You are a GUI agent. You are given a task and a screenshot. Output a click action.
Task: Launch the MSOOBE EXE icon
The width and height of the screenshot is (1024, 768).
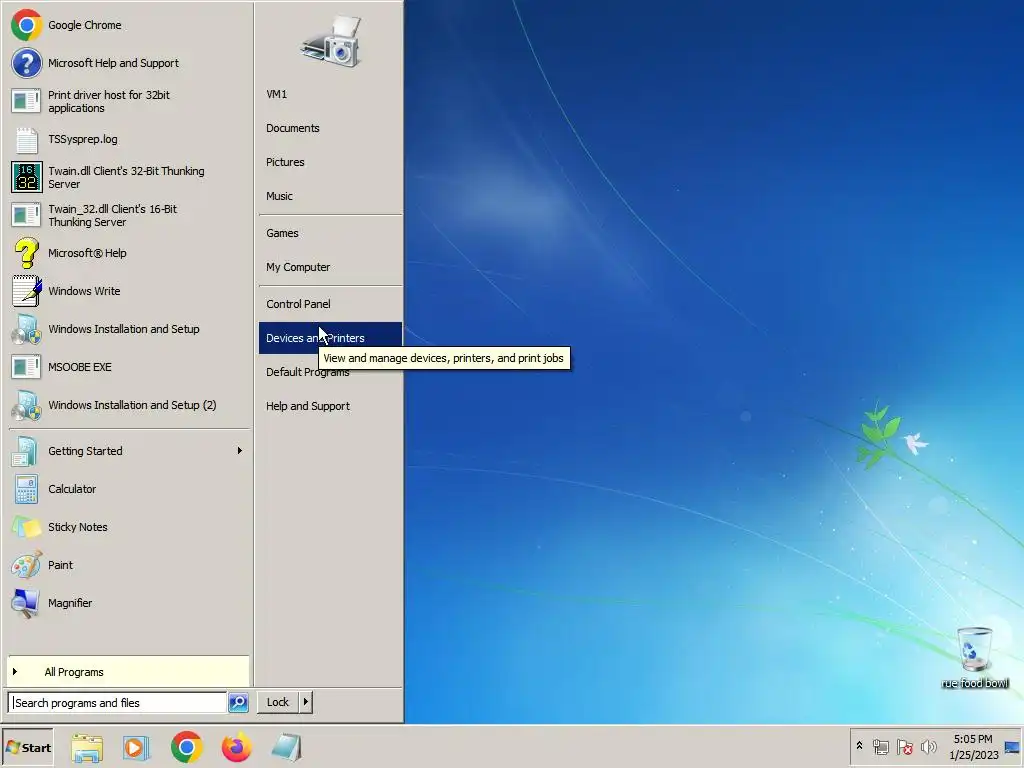27,367
